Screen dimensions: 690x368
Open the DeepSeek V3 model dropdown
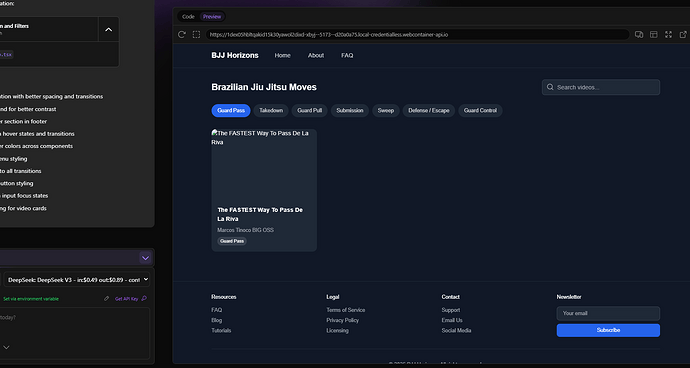(x=77, y=280)
